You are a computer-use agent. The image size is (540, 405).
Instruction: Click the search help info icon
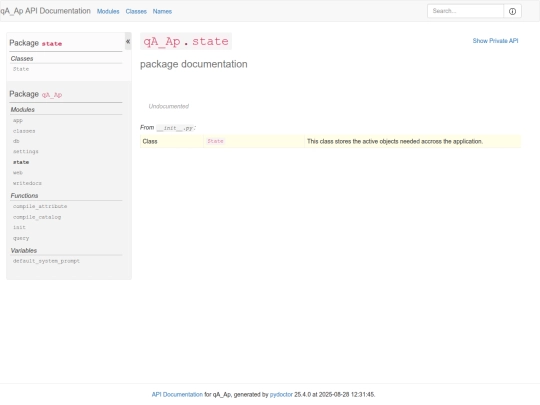(x=512, y=11)
